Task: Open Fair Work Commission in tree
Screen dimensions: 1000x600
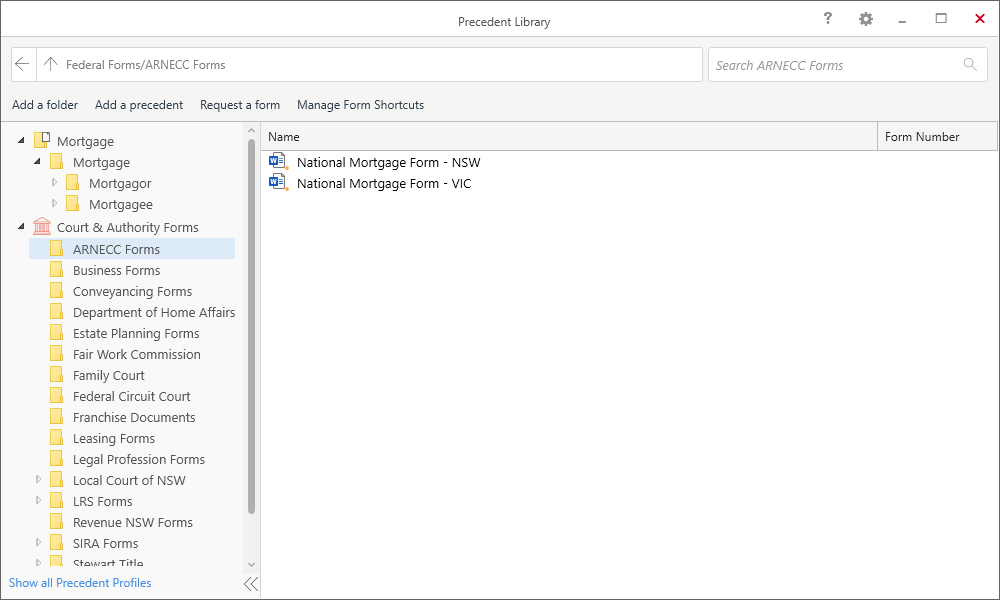Action: click(x=136, y=355)
